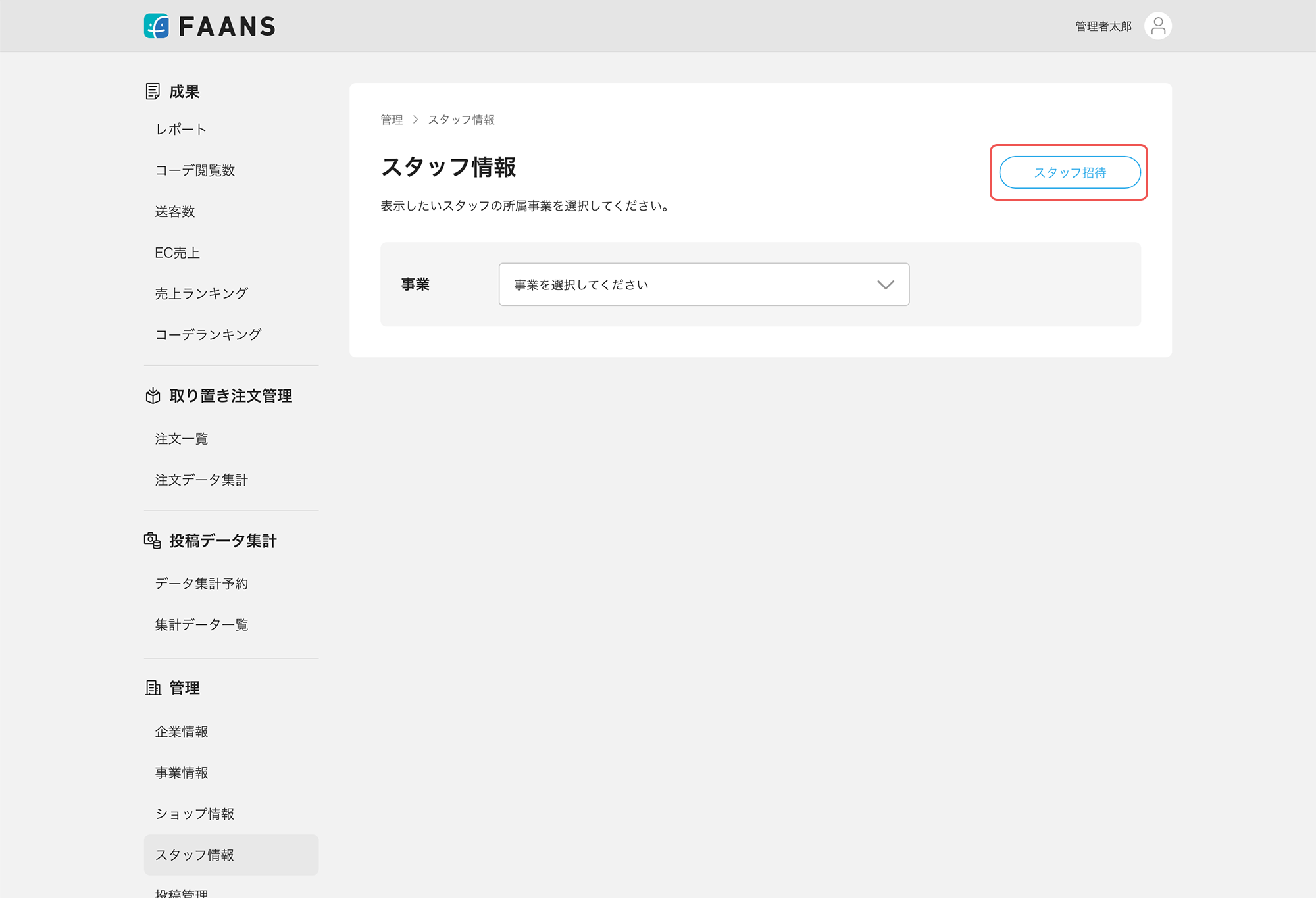Open the レポート menu item
Screen dimensions: 1316x898
point(181,130)
